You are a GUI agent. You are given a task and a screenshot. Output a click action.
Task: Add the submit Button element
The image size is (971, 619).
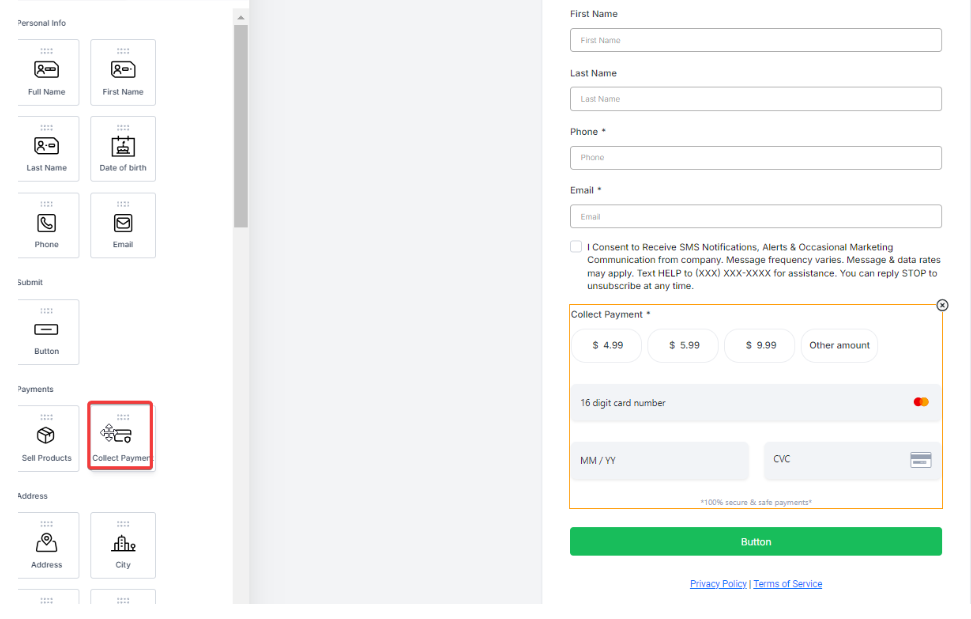pyautogui.click(x=47, y=331)
